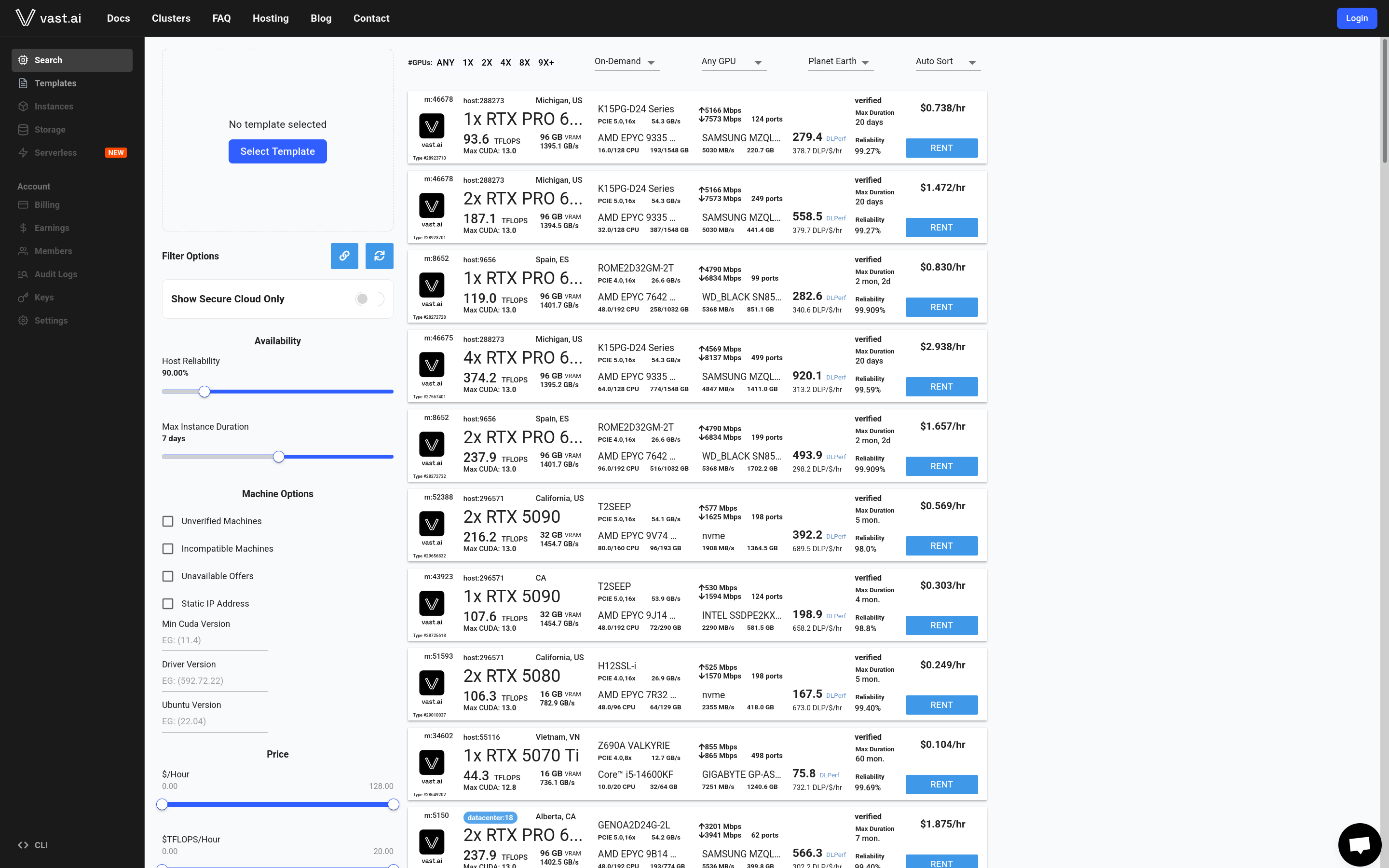Select the 4X GPU count tab

coord(505,63)
